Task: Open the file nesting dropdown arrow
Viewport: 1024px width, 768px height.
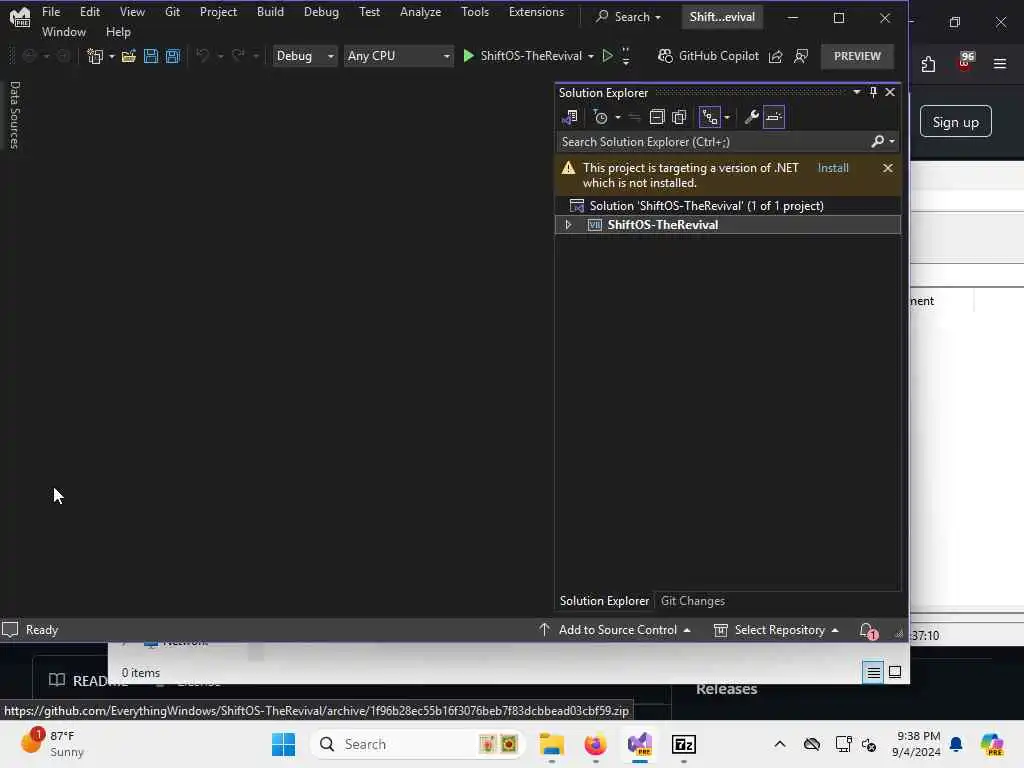Action: point(727,118)
